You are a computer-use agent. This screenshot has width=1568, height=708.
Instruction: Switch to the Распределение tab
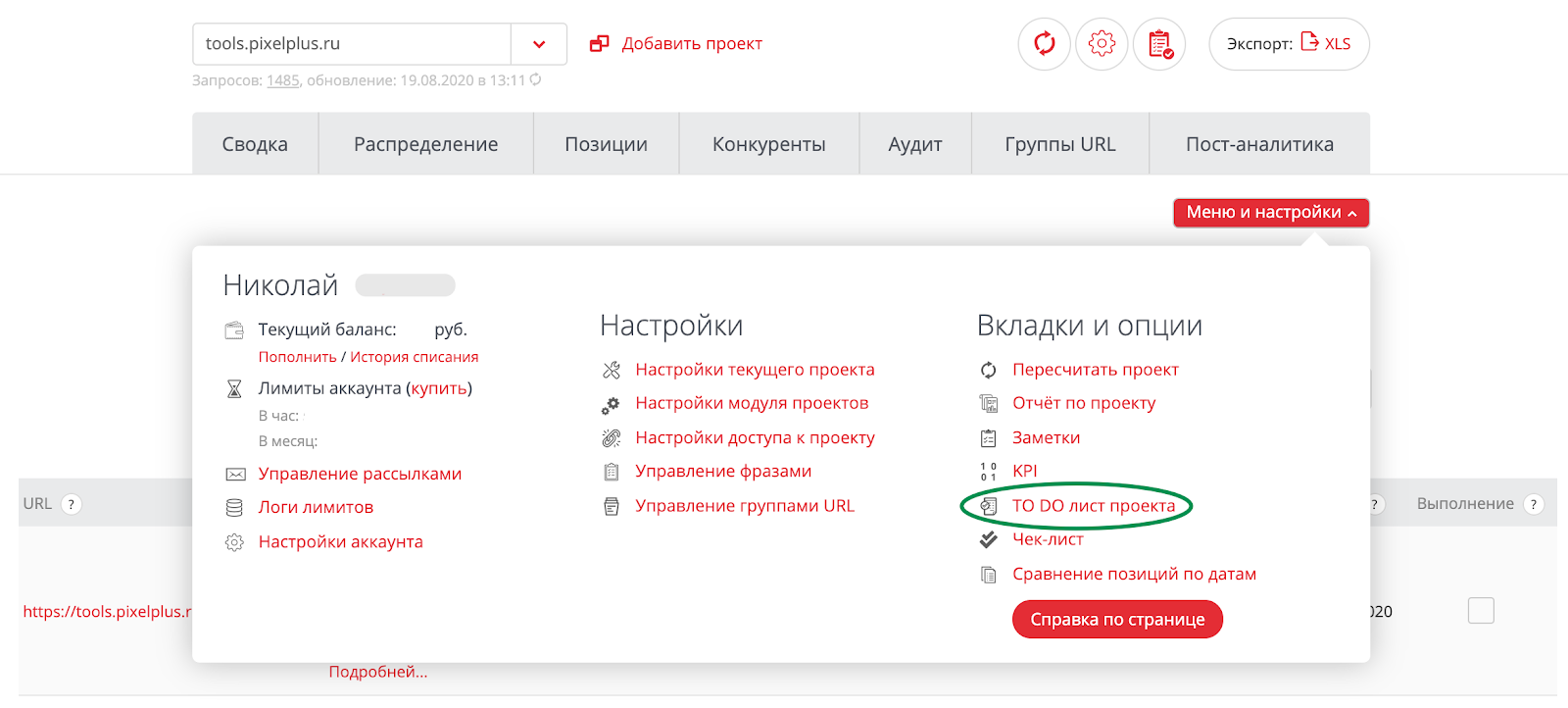point(426,144)
